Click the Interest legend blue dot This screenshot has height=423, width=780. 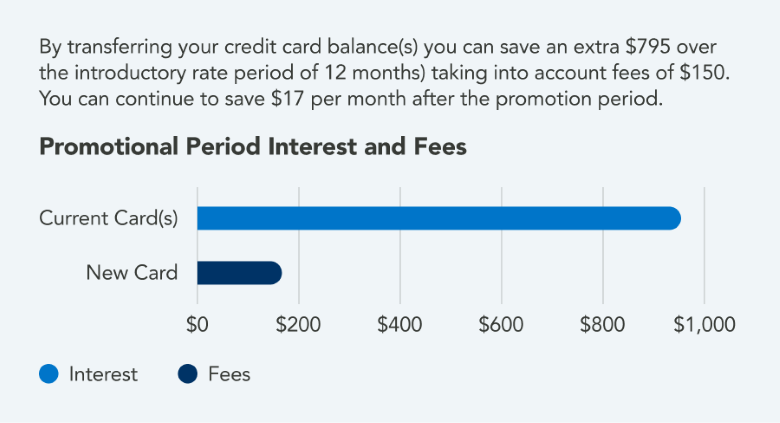coord(50,375)
